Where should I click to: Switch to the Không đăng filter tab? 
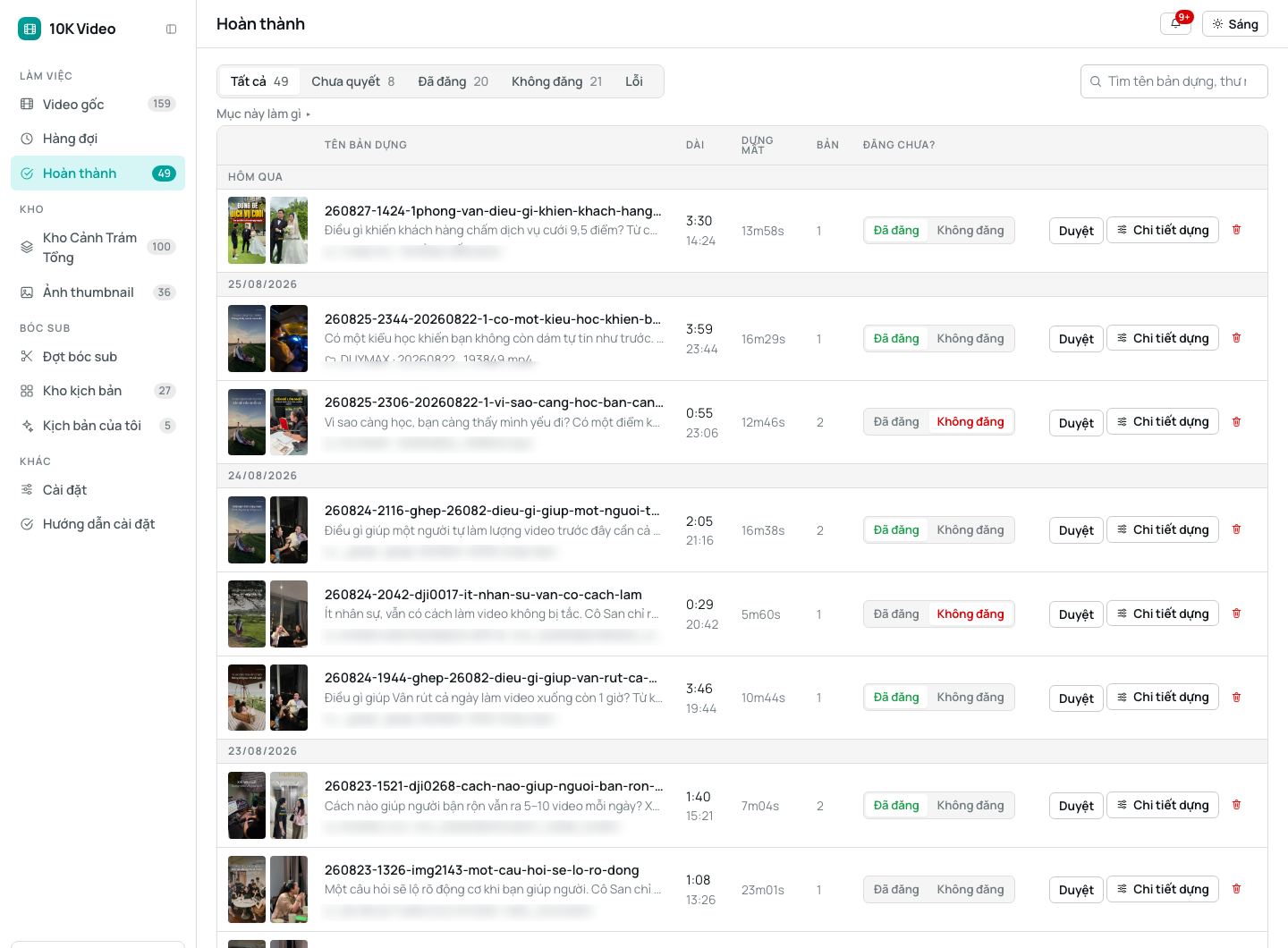click(557, 81)
